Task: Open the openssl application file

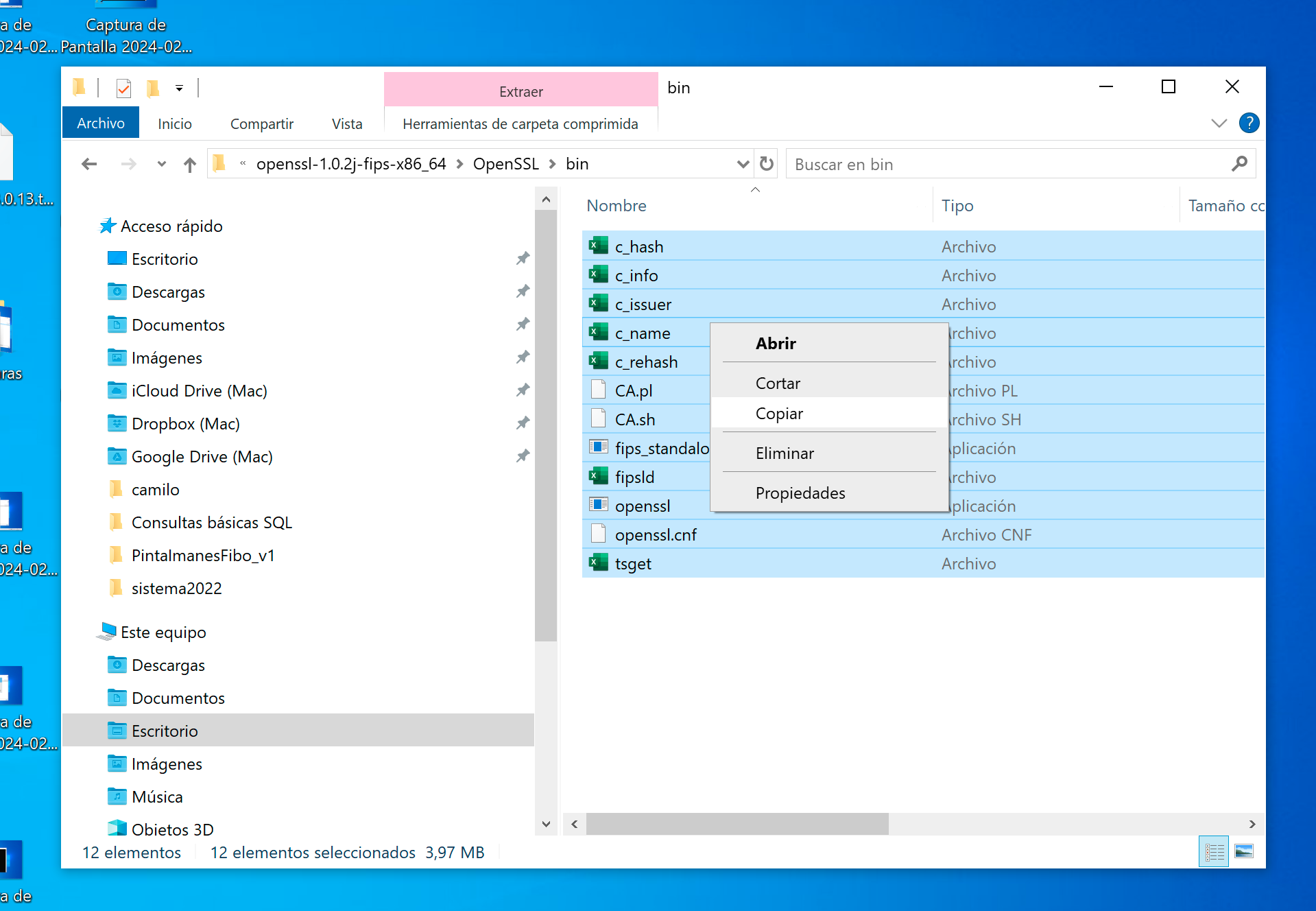Action: tap(643, 506)
